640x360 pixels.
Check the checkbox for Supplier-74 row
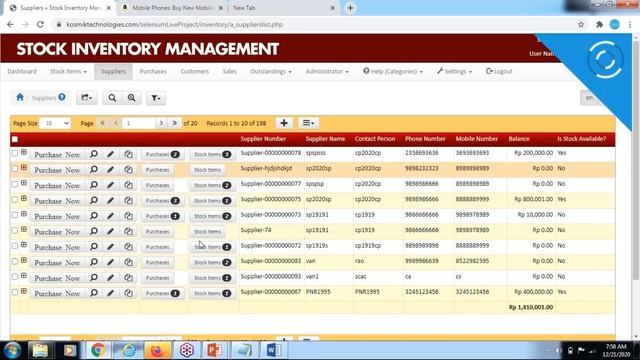click(15, 231)
